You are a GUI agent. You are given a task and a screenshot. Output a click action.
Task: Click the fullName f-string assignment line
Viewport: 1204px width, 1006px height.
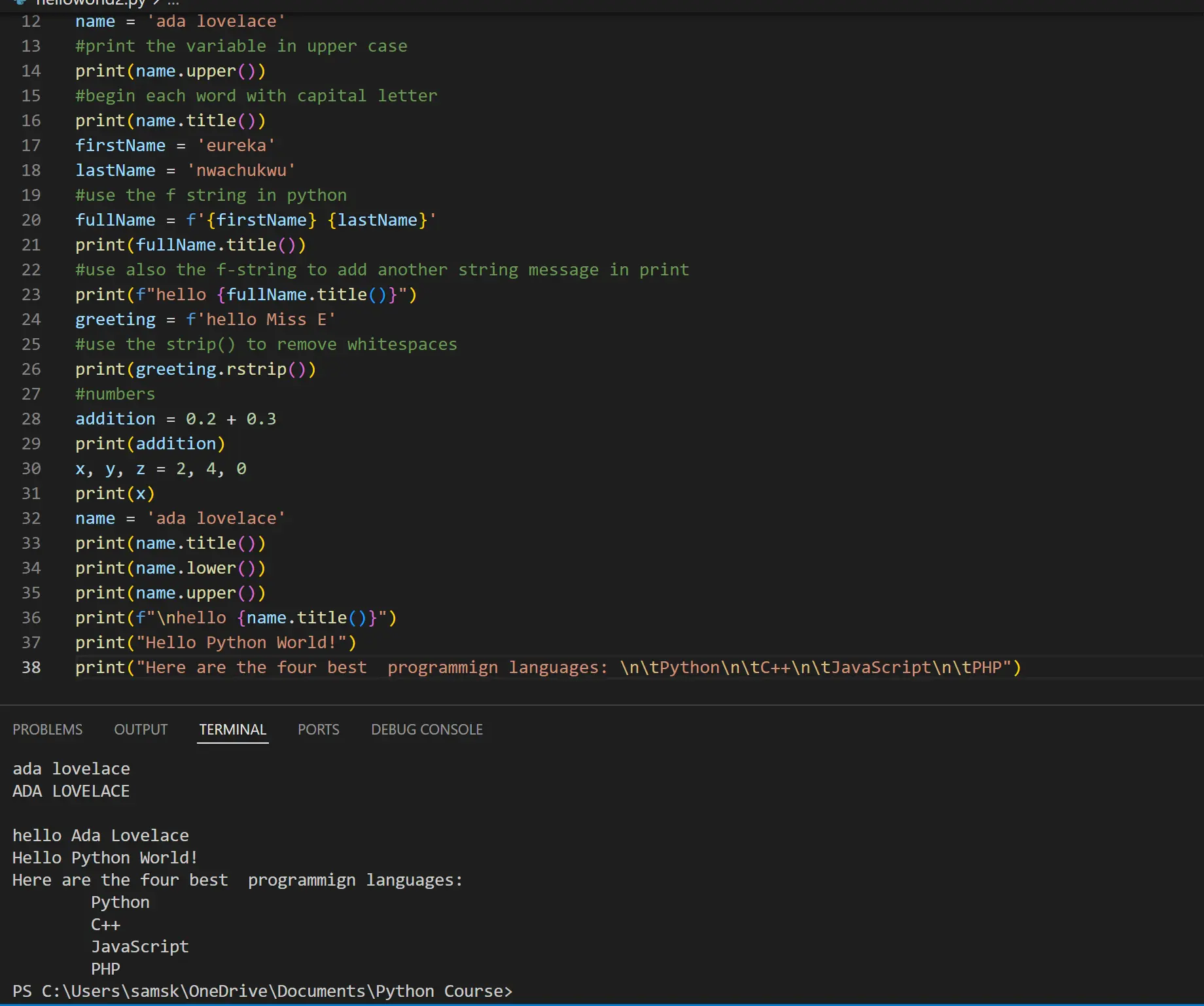256,220
